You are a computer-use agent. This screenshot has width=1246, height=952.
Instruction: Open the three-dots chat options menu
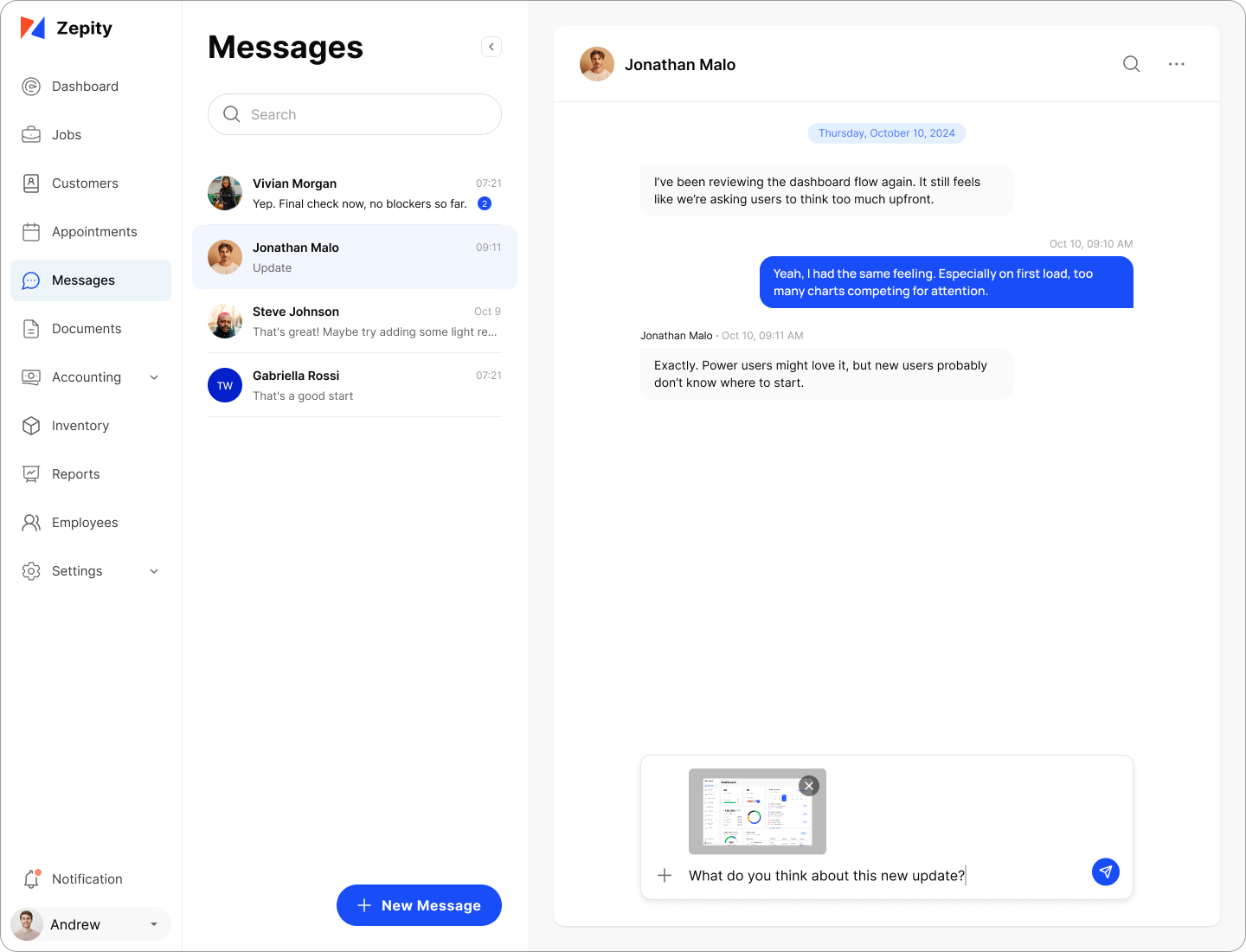click(1176, 64)
